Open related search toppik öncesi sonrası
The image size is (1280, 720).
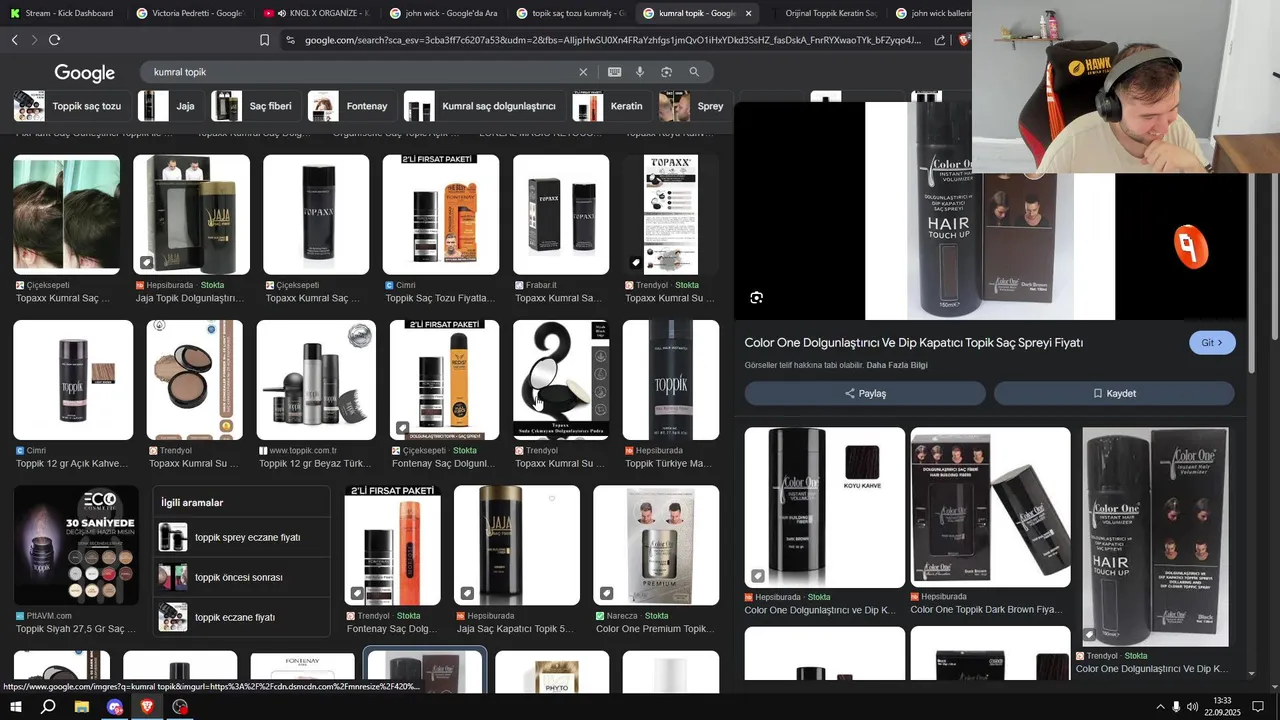241,577
